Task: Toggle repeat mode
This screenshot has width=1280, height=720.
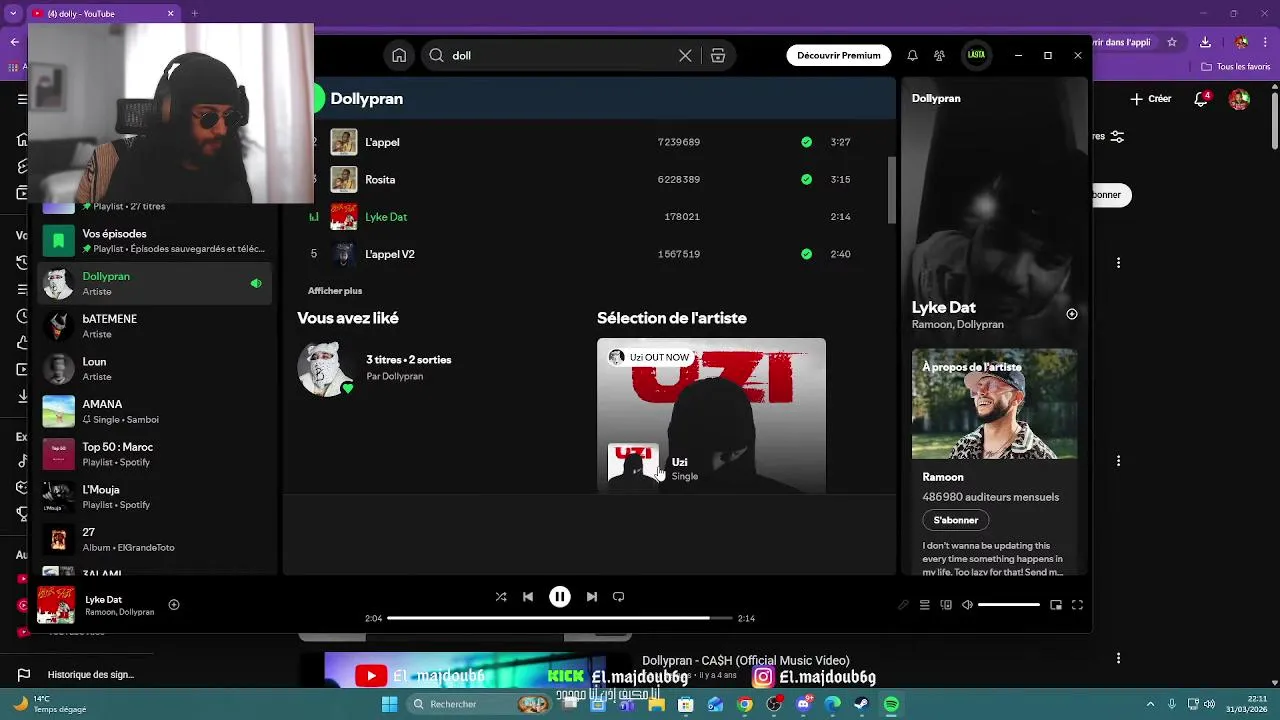Action: tap(619, 597)
